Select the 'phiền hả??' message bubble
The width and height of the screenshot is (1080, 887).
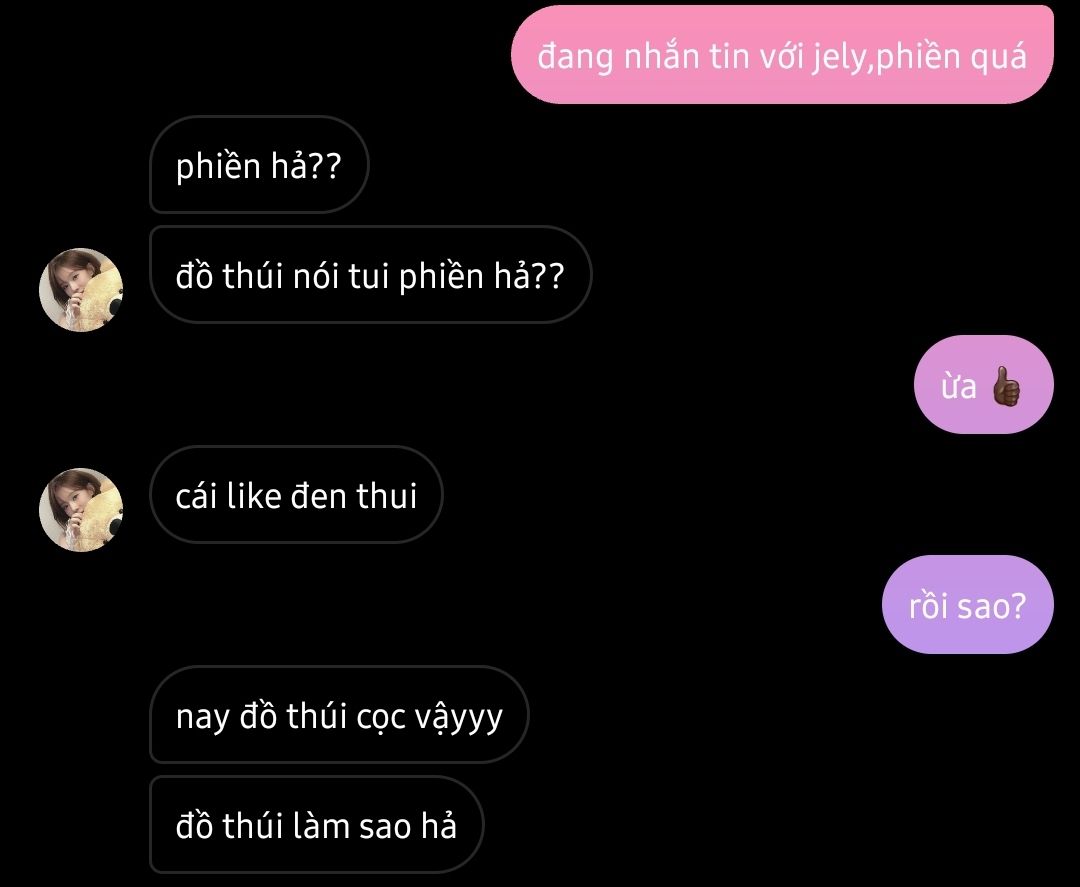pos(259,165)
